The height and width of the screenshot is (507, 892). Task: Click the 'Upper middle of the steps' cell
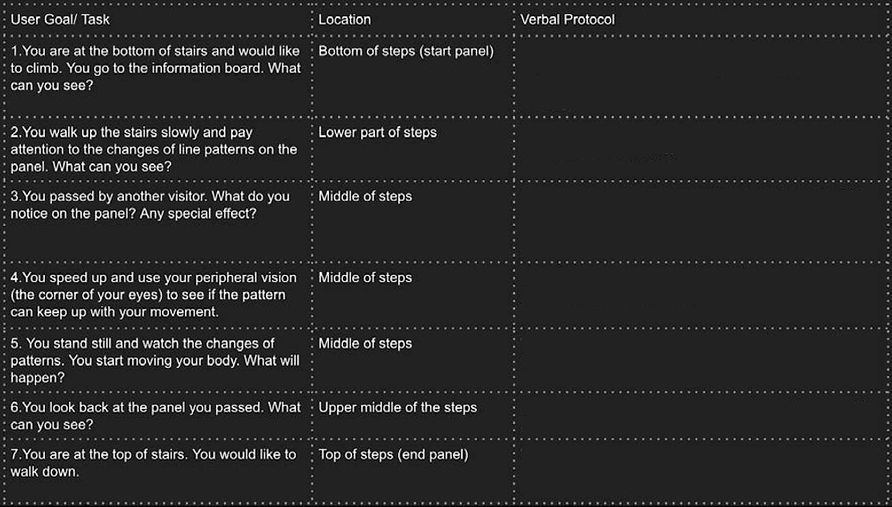[x=397, y=407]
